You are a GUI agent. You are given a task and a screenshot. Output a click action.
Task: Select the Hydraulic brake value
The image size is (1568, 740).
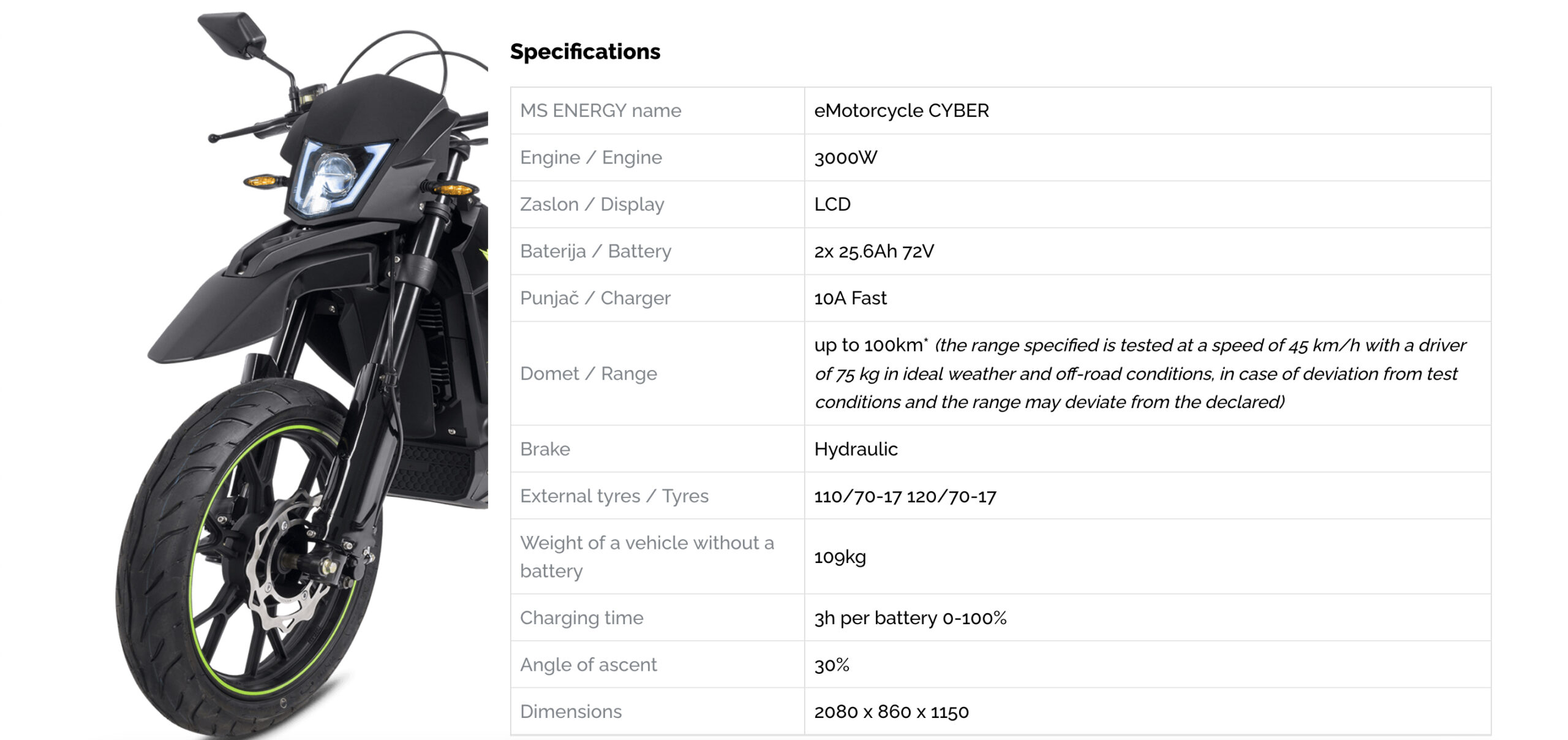tap(856, 450)
